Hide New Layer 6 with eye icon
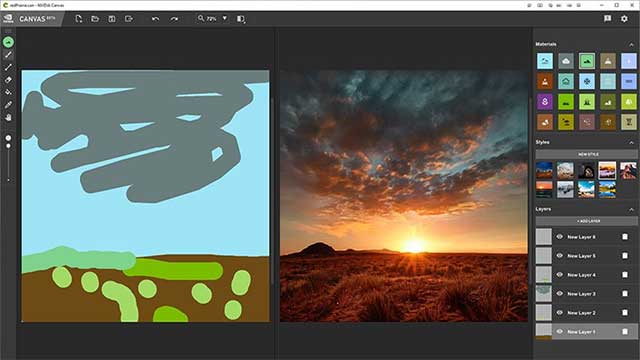Image resolution: width=640 pixels, height=360 pixels. [x=560, y=237]
